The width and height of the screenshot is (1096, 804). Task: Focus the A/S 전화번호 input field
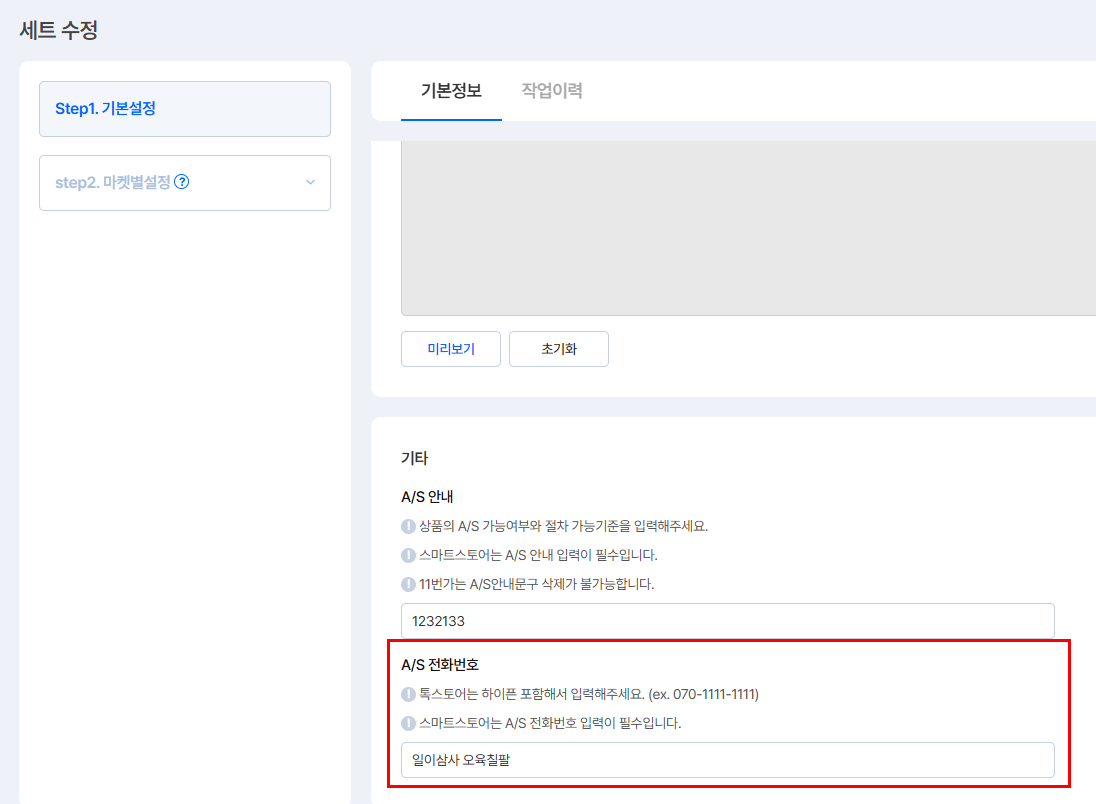point(728,760)
